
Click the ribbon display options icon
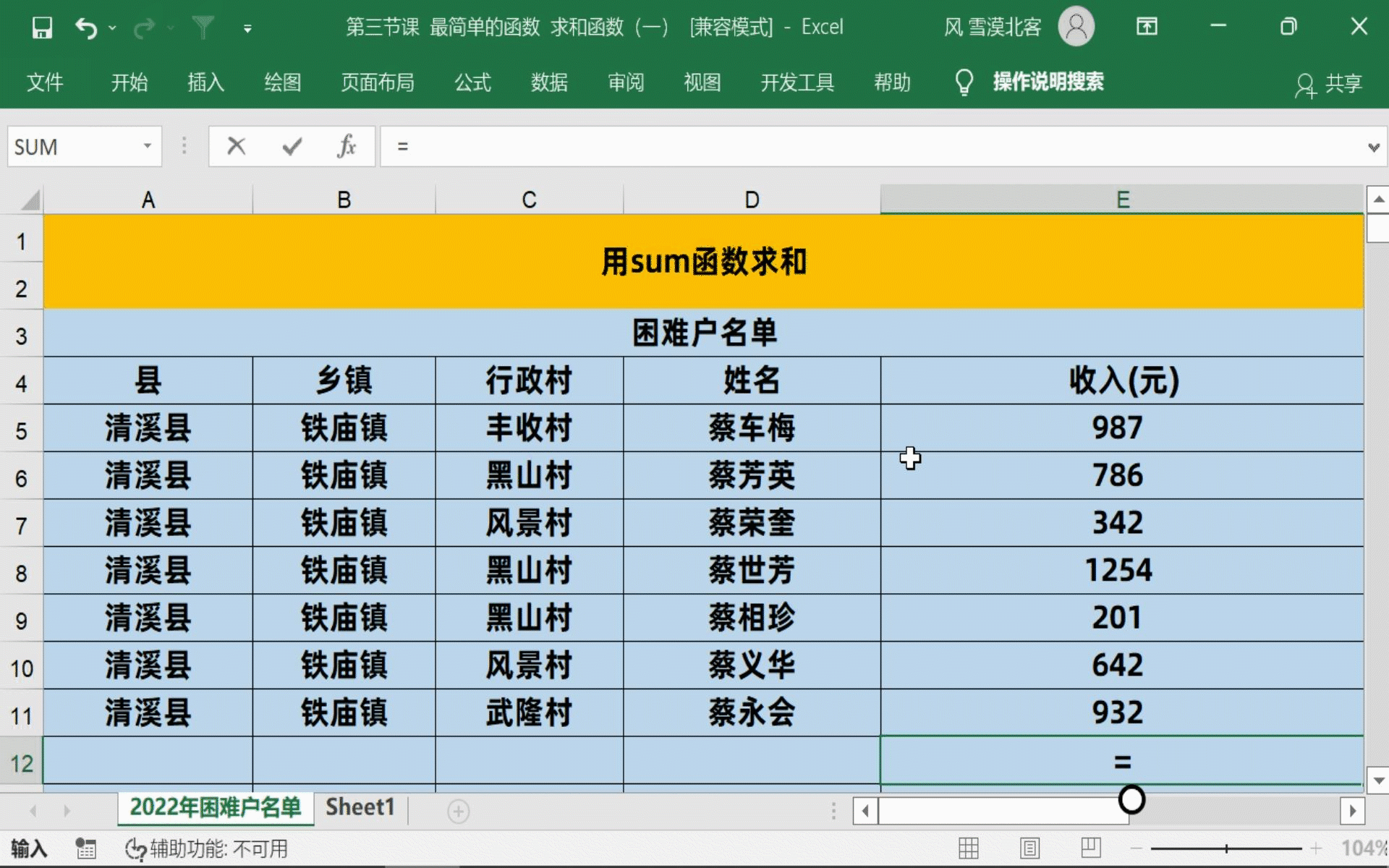coord(1147,27)
